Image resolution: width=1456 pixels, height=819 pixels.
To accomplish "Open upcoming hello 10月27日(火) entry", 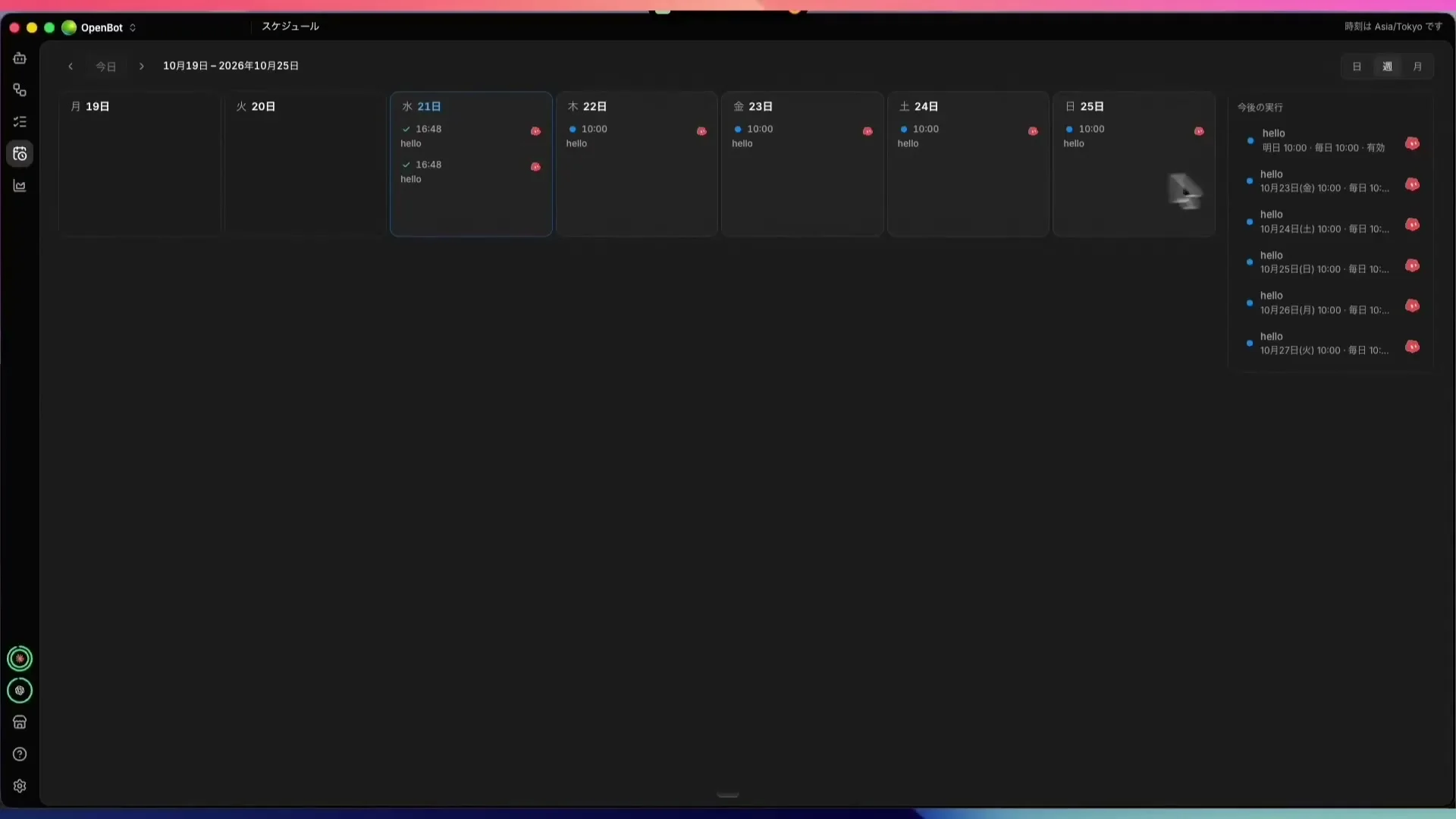I will (1332, 344).
